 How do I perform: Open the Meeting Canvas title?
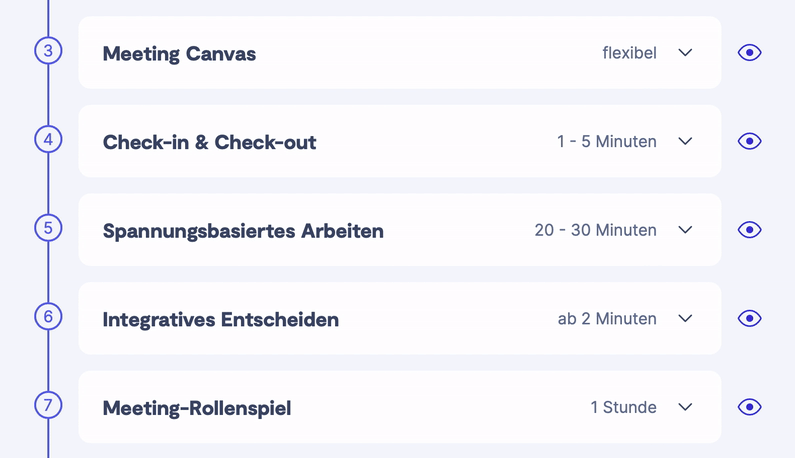(x=179, y=54)
